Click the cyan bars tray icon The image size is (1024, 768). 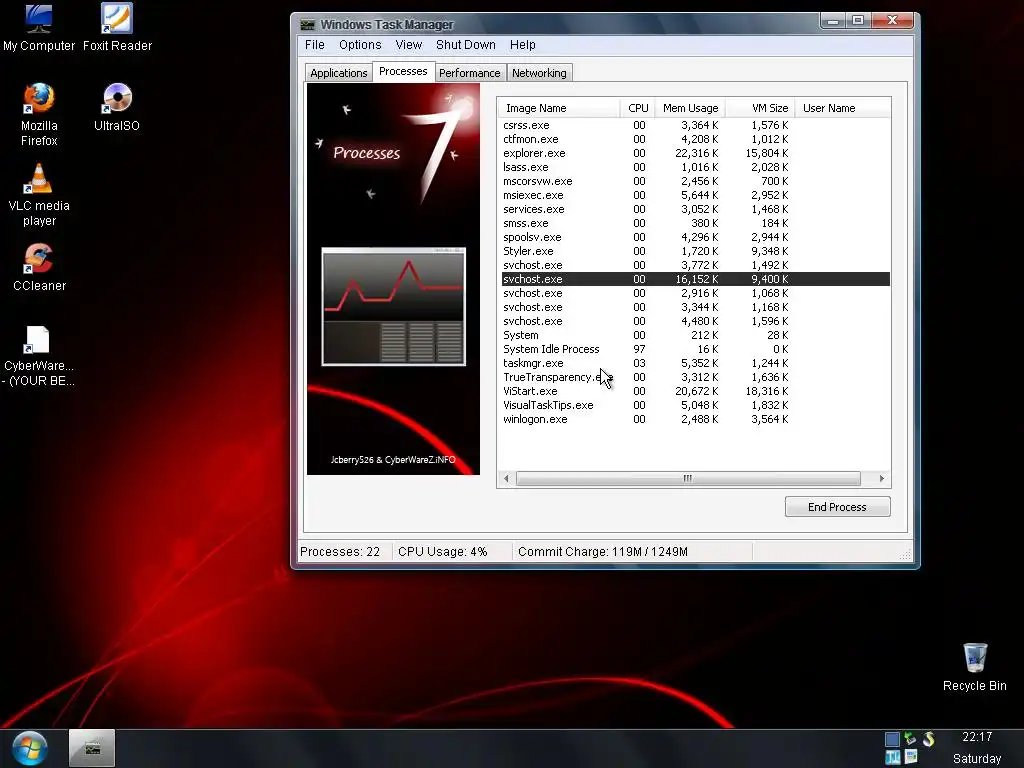coord(893,757)
